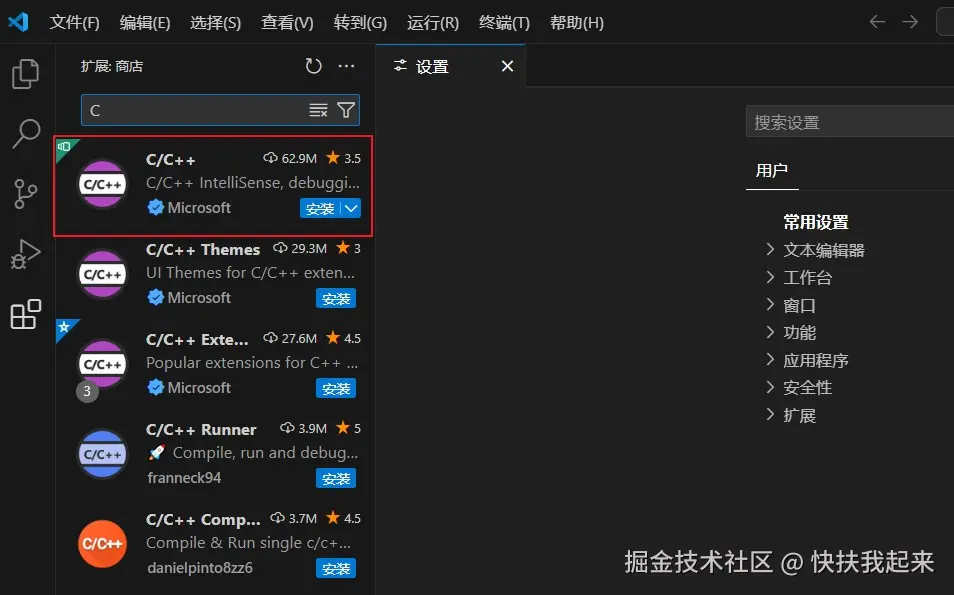954x595 pixels.
Task: Expand the 应用程序 settings section
Action: click(770, 360)
